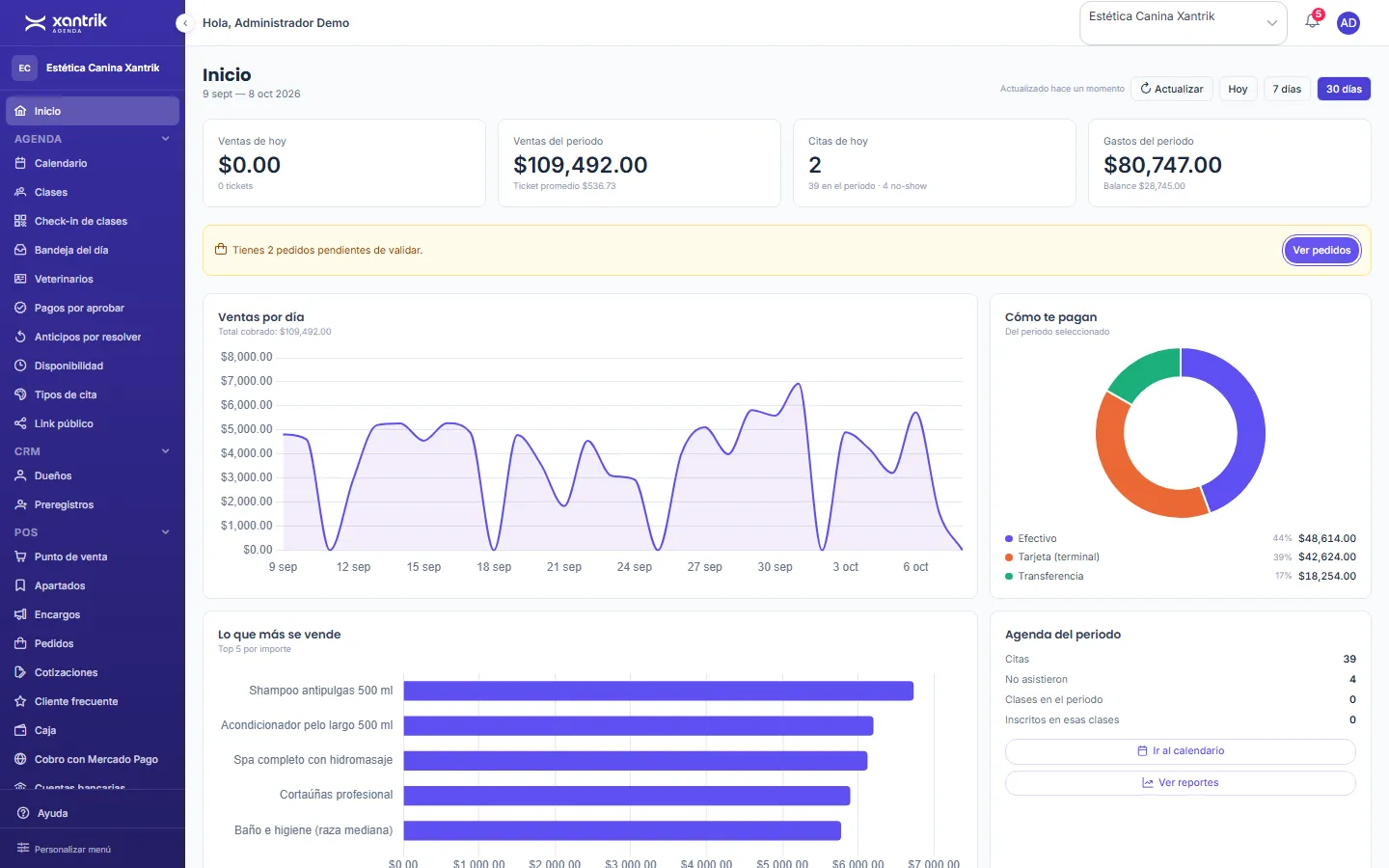Go to Inicio in sidebar
The height and width of the screenshot is (868, 1389).
pos(93,111)
